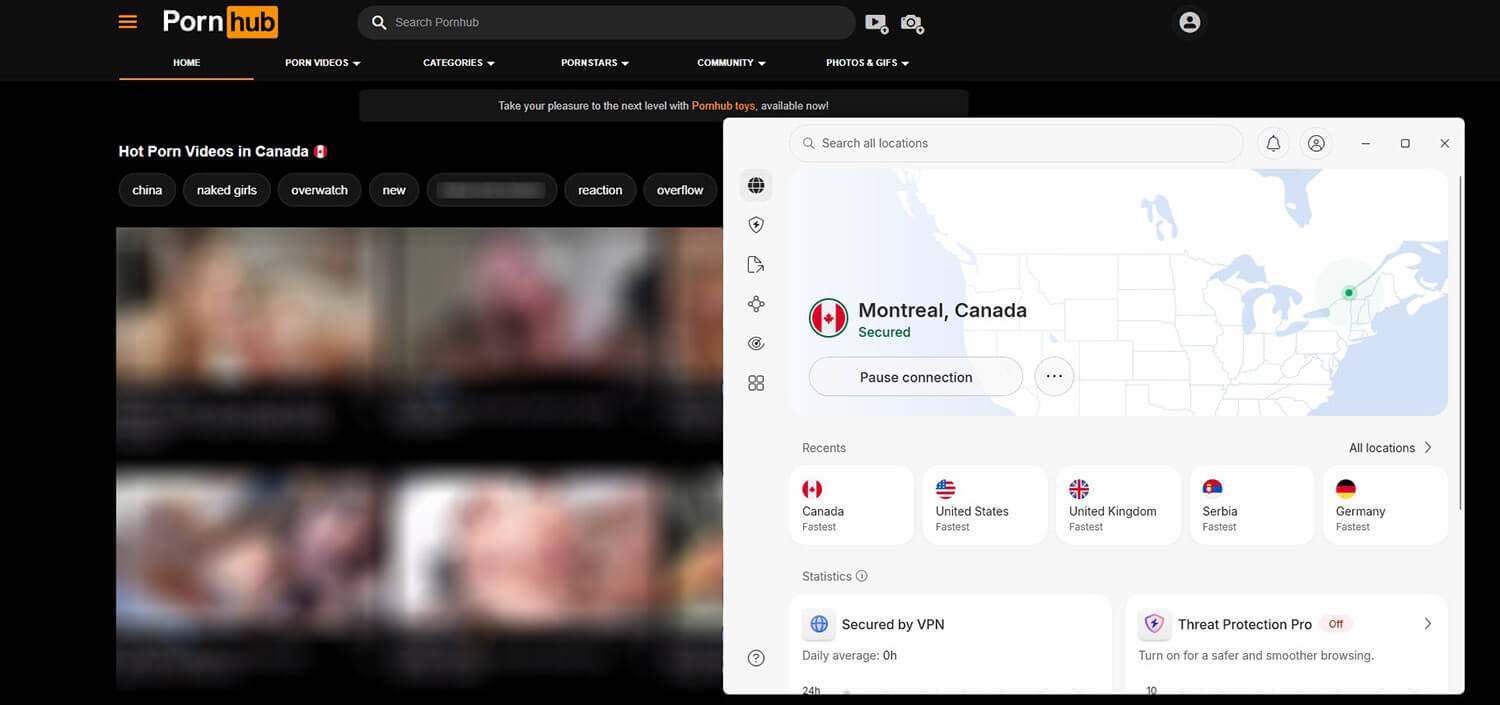Open Dark Web Monitor target icon in sidebar
Image resolution: width=1500 pixels, height=705 pixels.
[x=756, y=344]
